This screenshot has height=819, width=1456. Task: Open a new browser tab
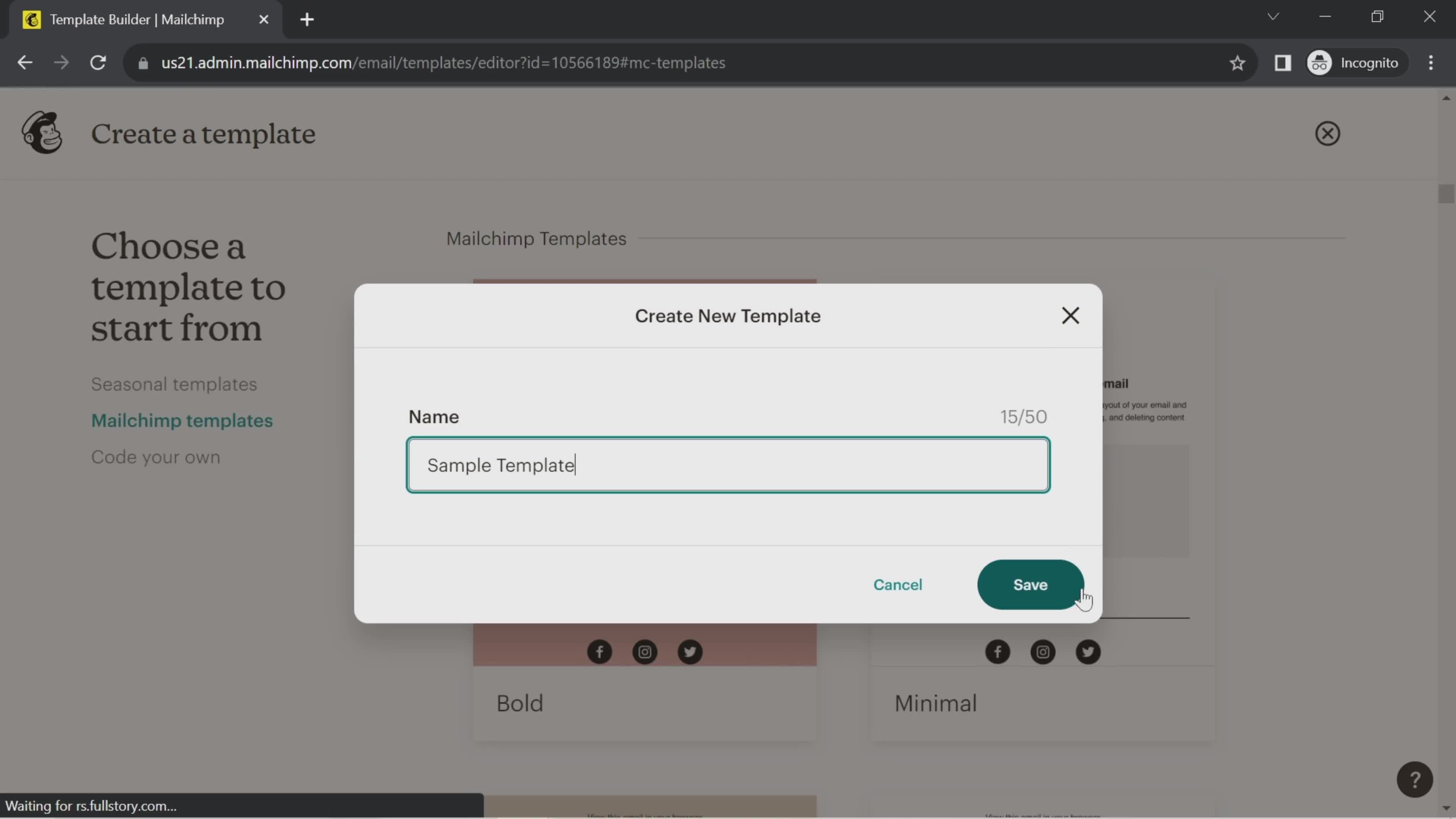point(307,20)
